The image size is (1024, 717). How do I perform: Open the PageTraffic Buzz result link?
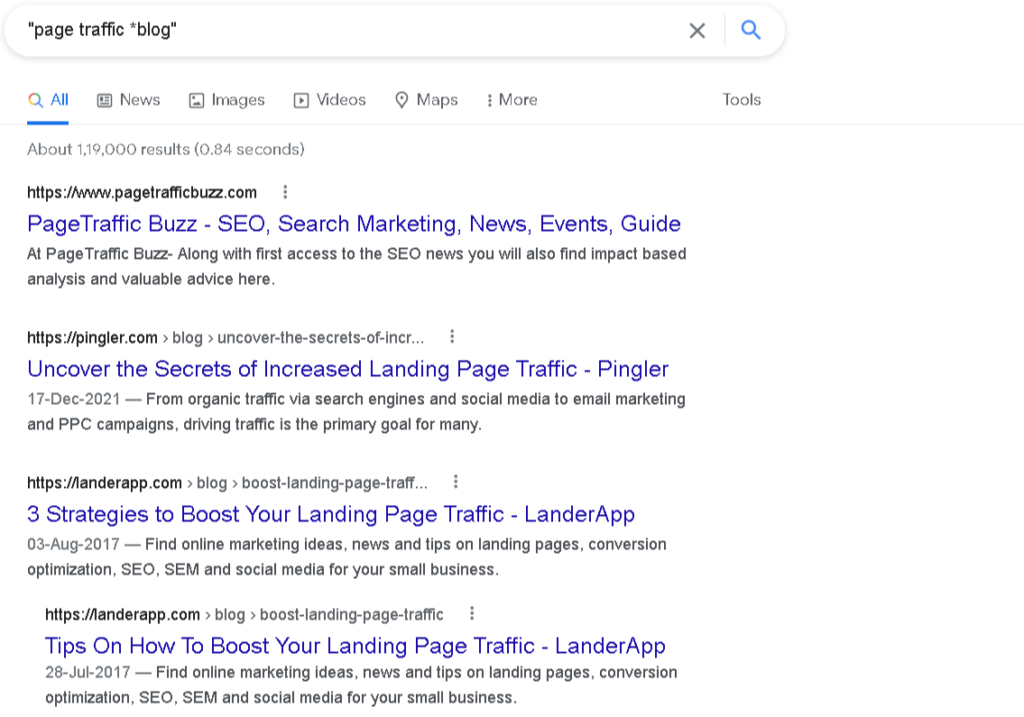pos(353,223)
